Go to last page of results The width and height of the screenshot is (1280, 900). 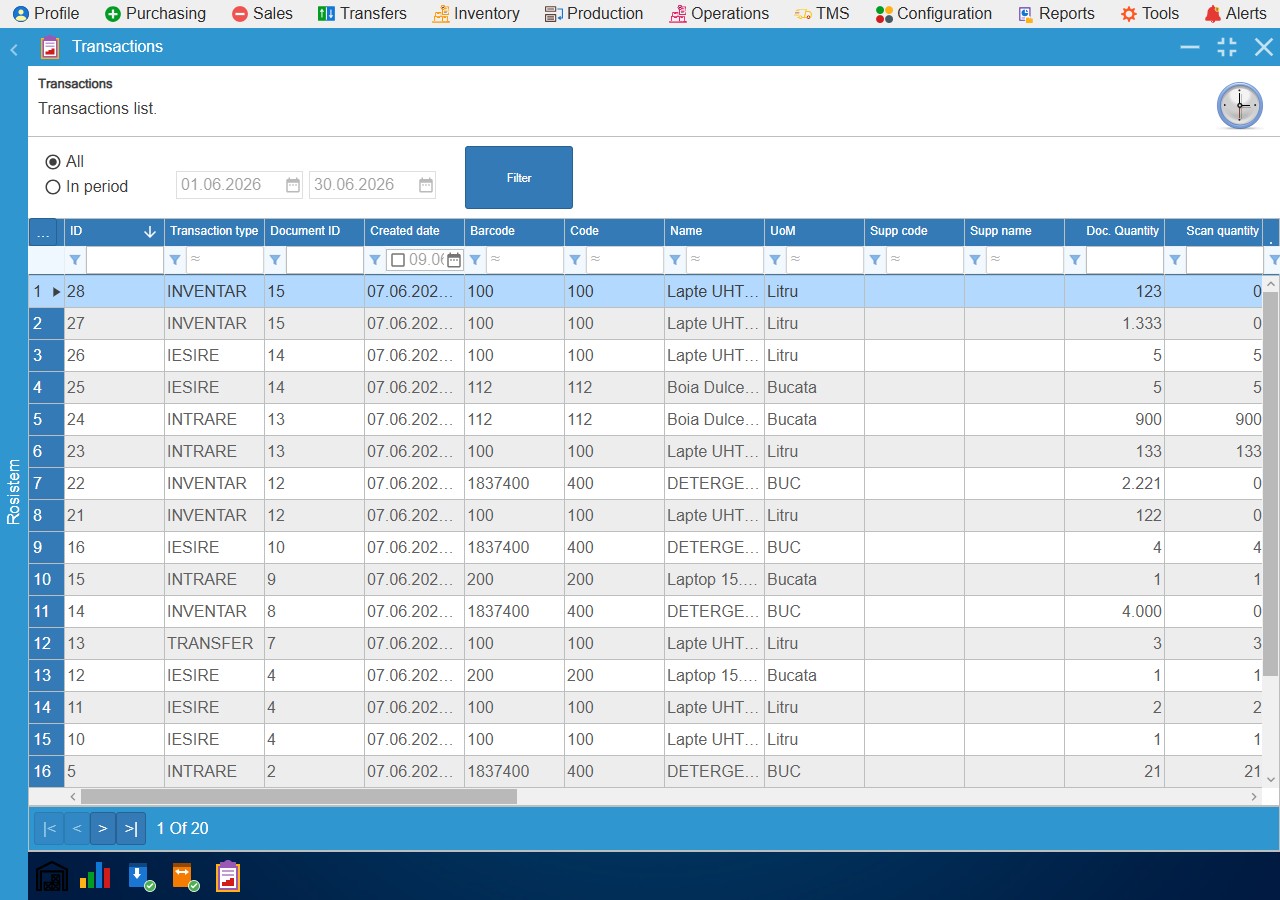pos(131,829)
